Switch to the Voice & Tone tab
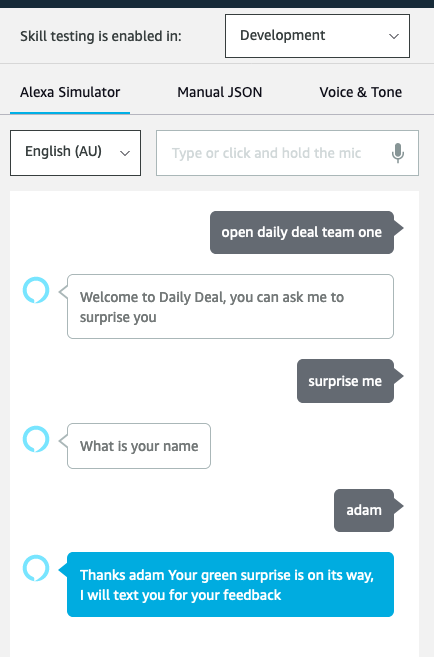Viewport: 434px width, 657px height. coord(361,92)
